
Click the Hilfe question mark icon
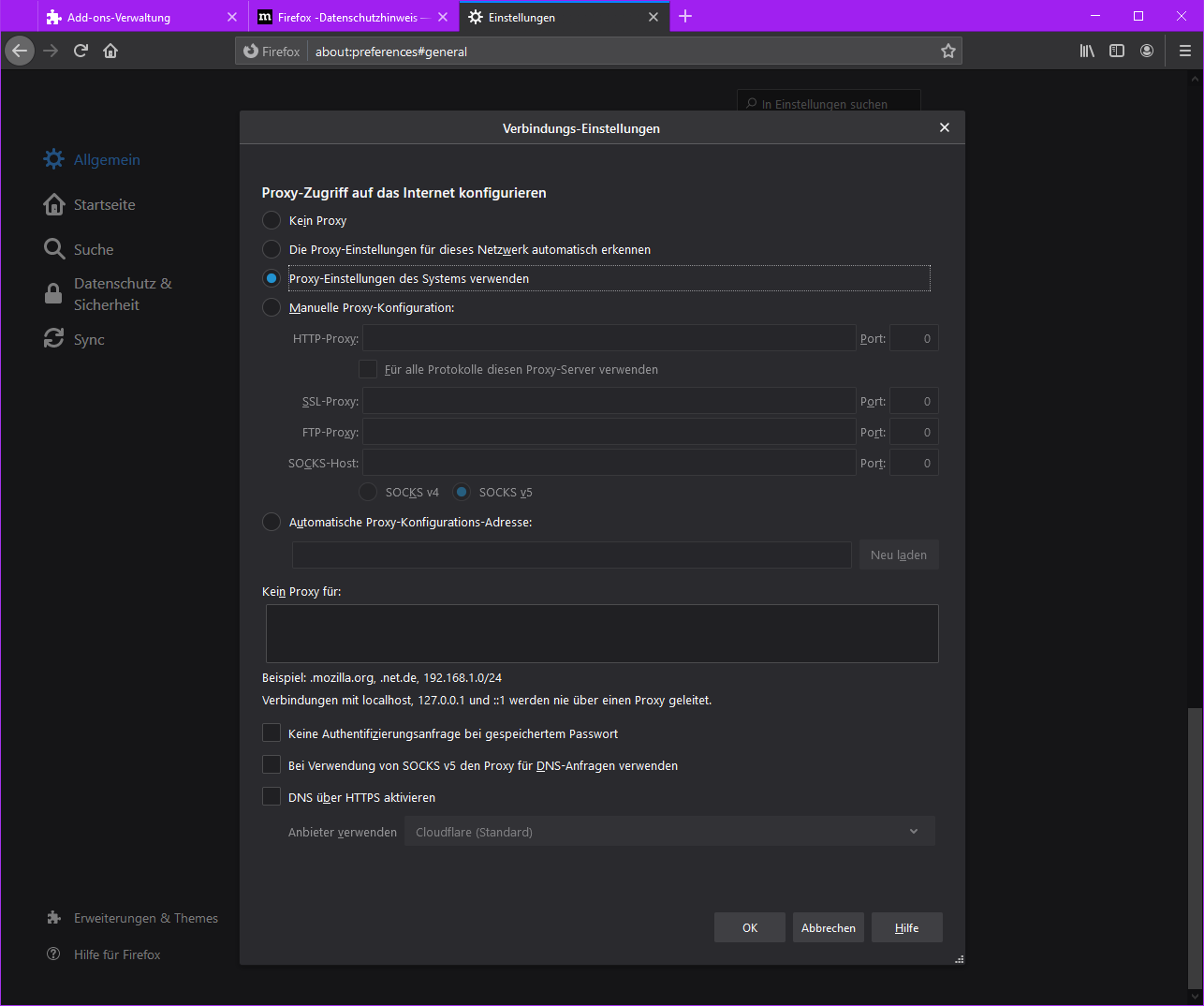point(54,954)
